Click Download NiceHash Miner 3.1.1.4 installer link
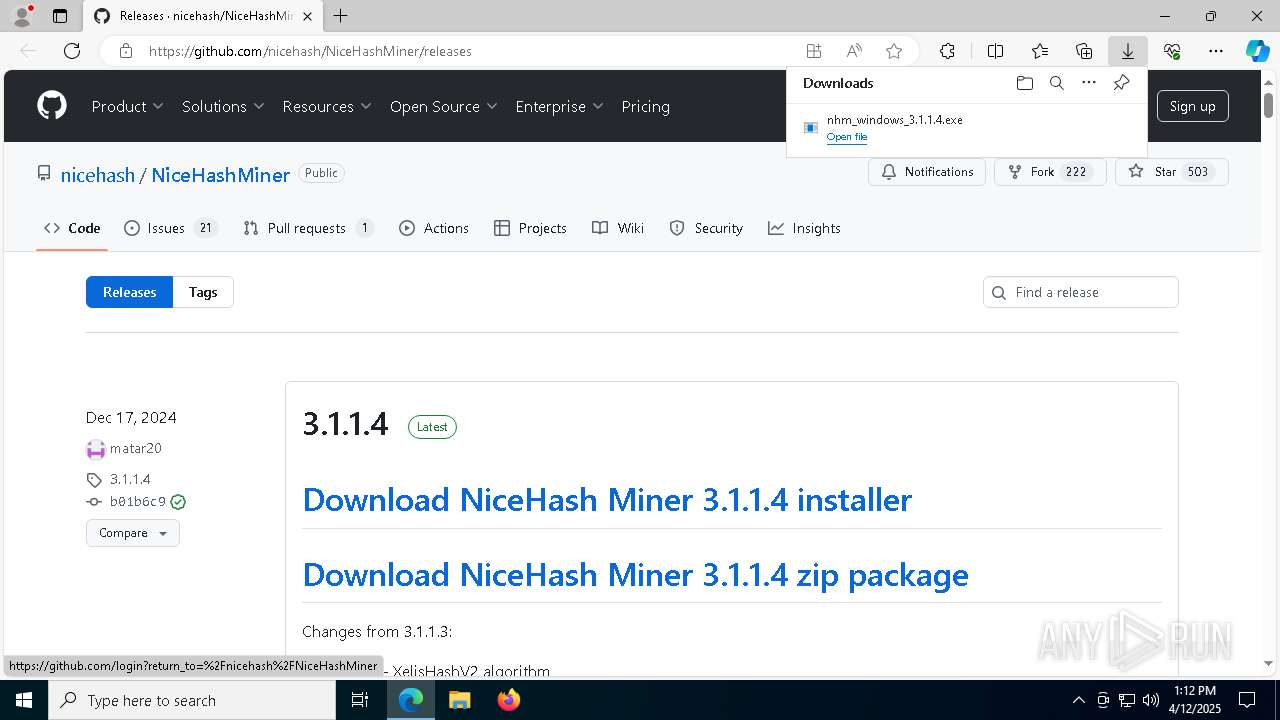Viewport: 1280px width, 720px height. pos(607,499)
